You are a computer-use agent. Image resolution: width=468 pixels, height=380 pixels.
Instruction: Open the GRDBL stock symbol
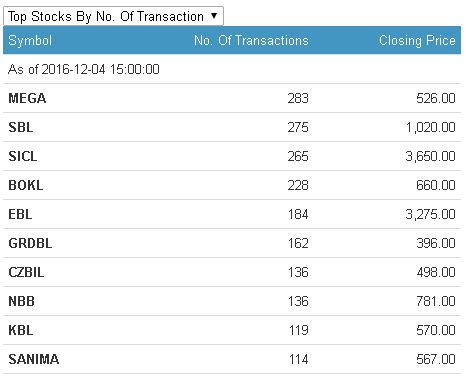tap(30, 243)
